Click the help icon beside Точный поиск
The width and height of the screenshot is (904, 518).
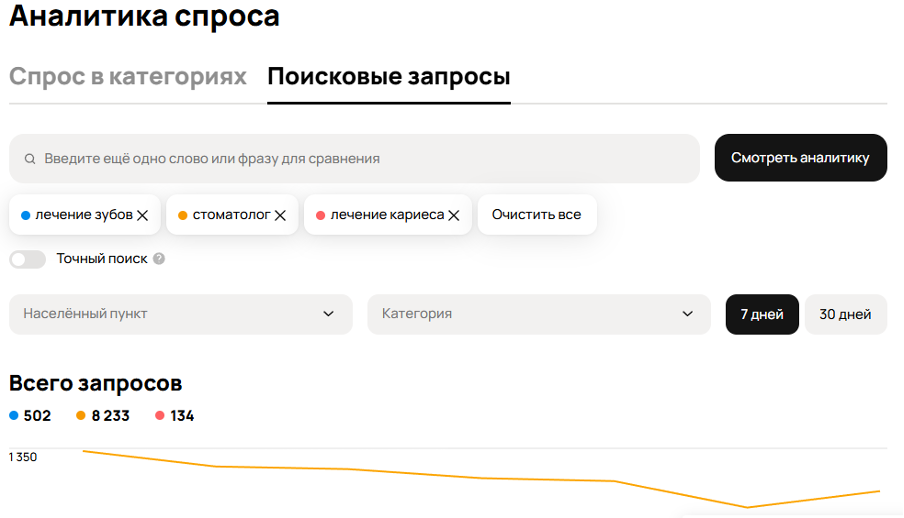[159, 259]
